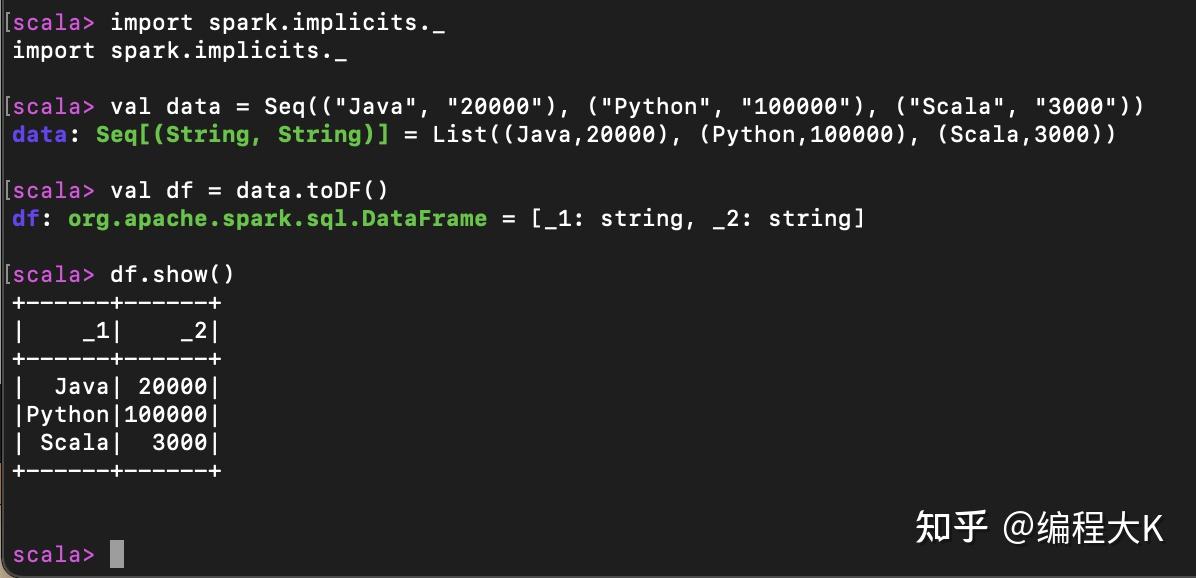
Task: Click the blinking cursor block at the empty prompt
Action: pos(117,554)
